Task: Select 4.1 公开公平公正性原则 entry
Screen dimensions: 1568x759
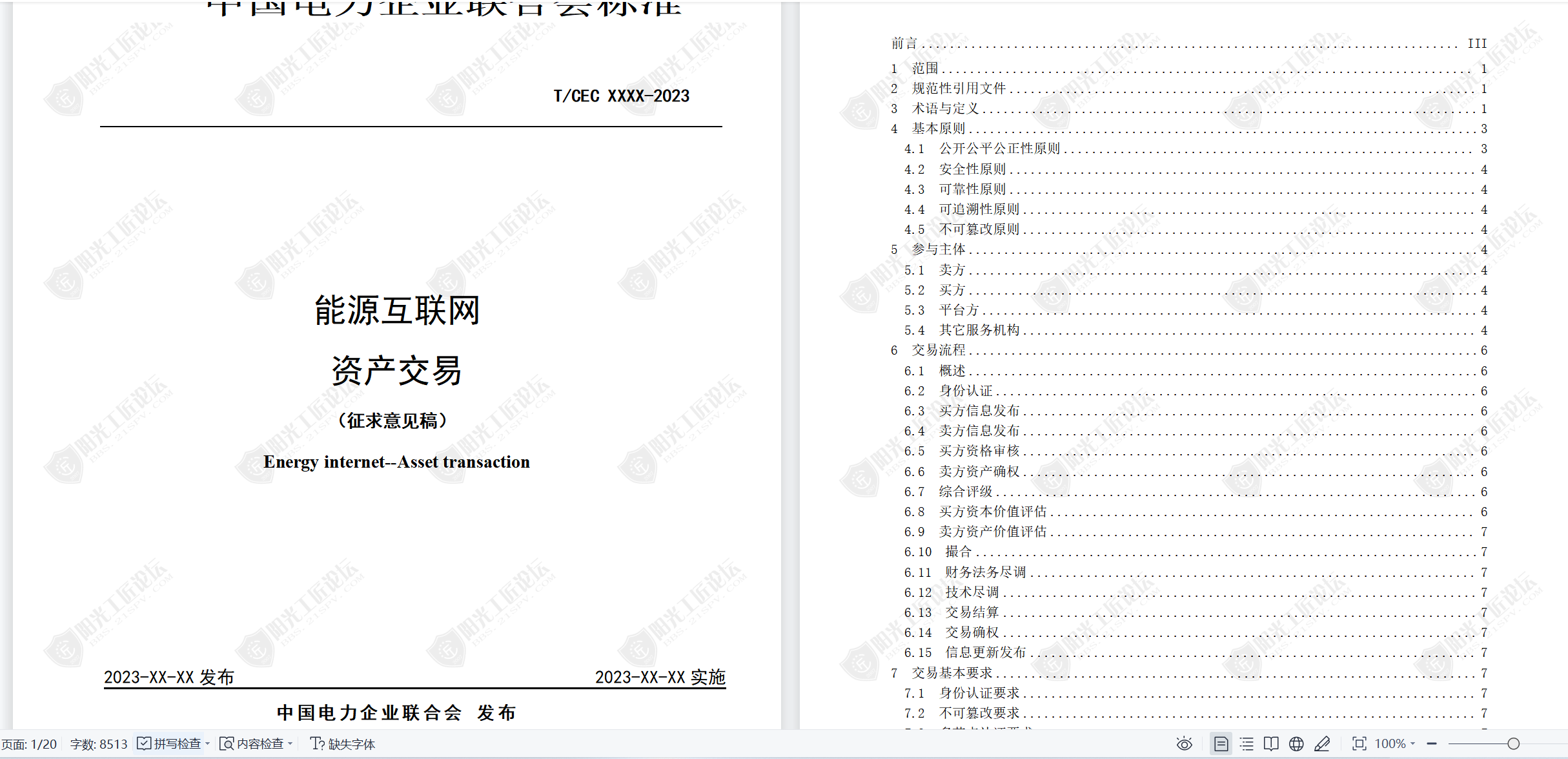Action: (x=1196, y=149)
